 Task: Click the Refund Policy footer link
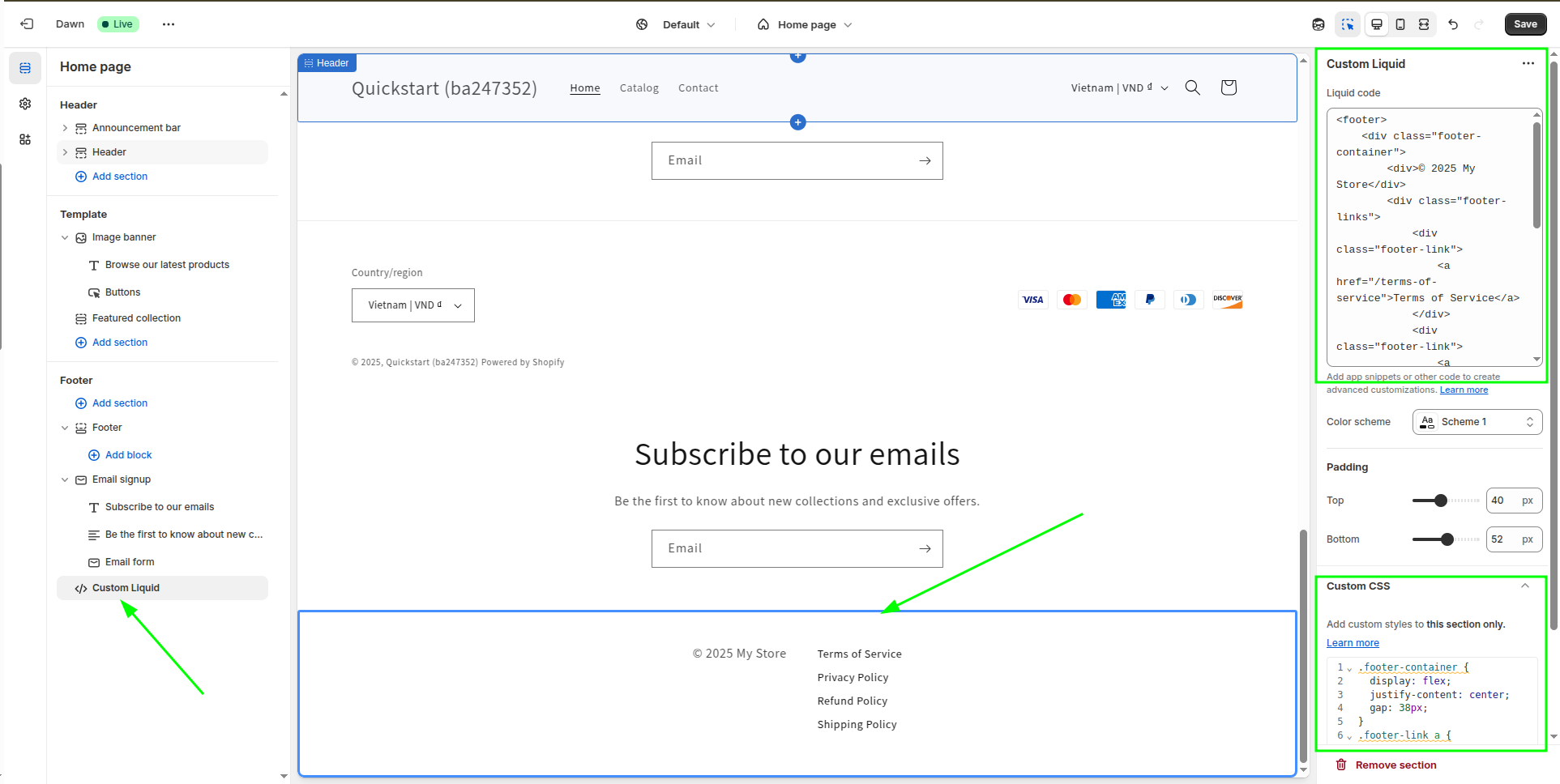(x=853, y=701)
